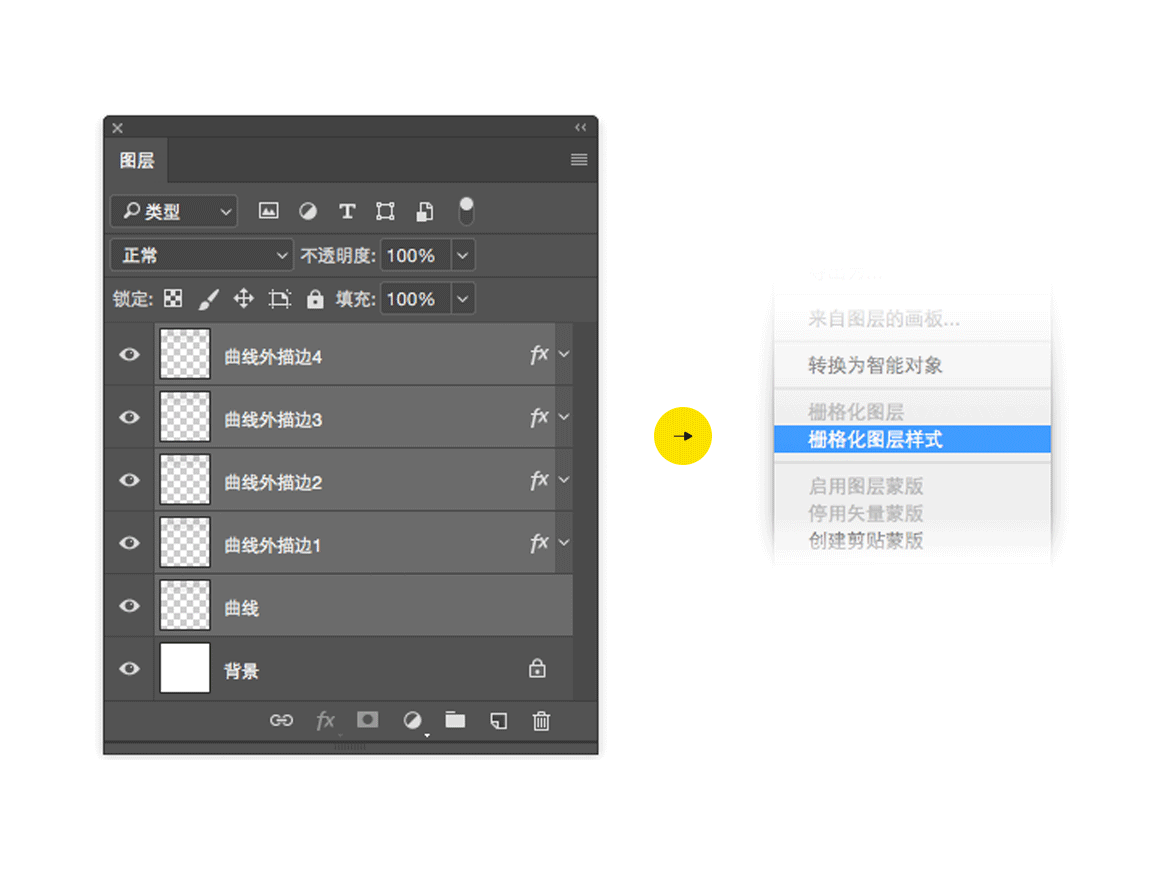This screenshot has width=1152, height=872.
Task: Click the prevent artboard auto-nesting lock icon
Action: click(279, 299)
